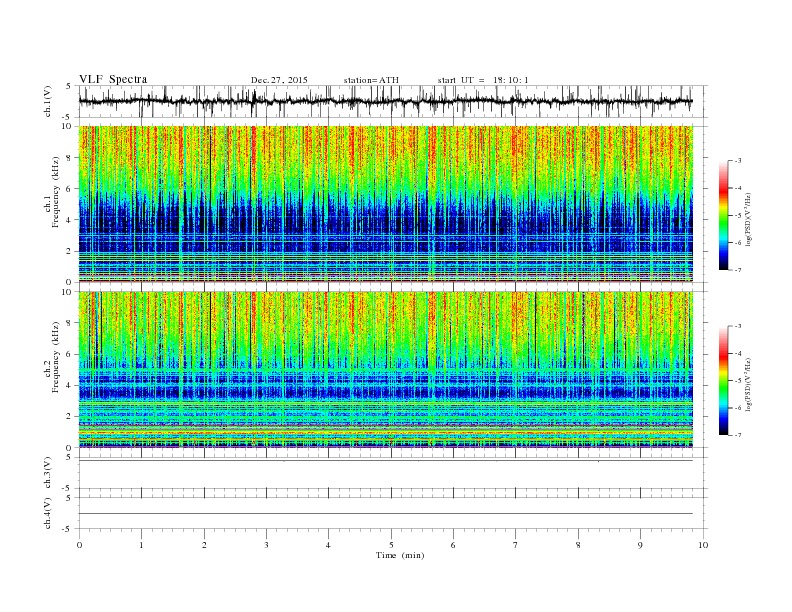Click the ch.2 'Frequency (kHz)' axis label
The image size is (792, 612).
point(55,357)
